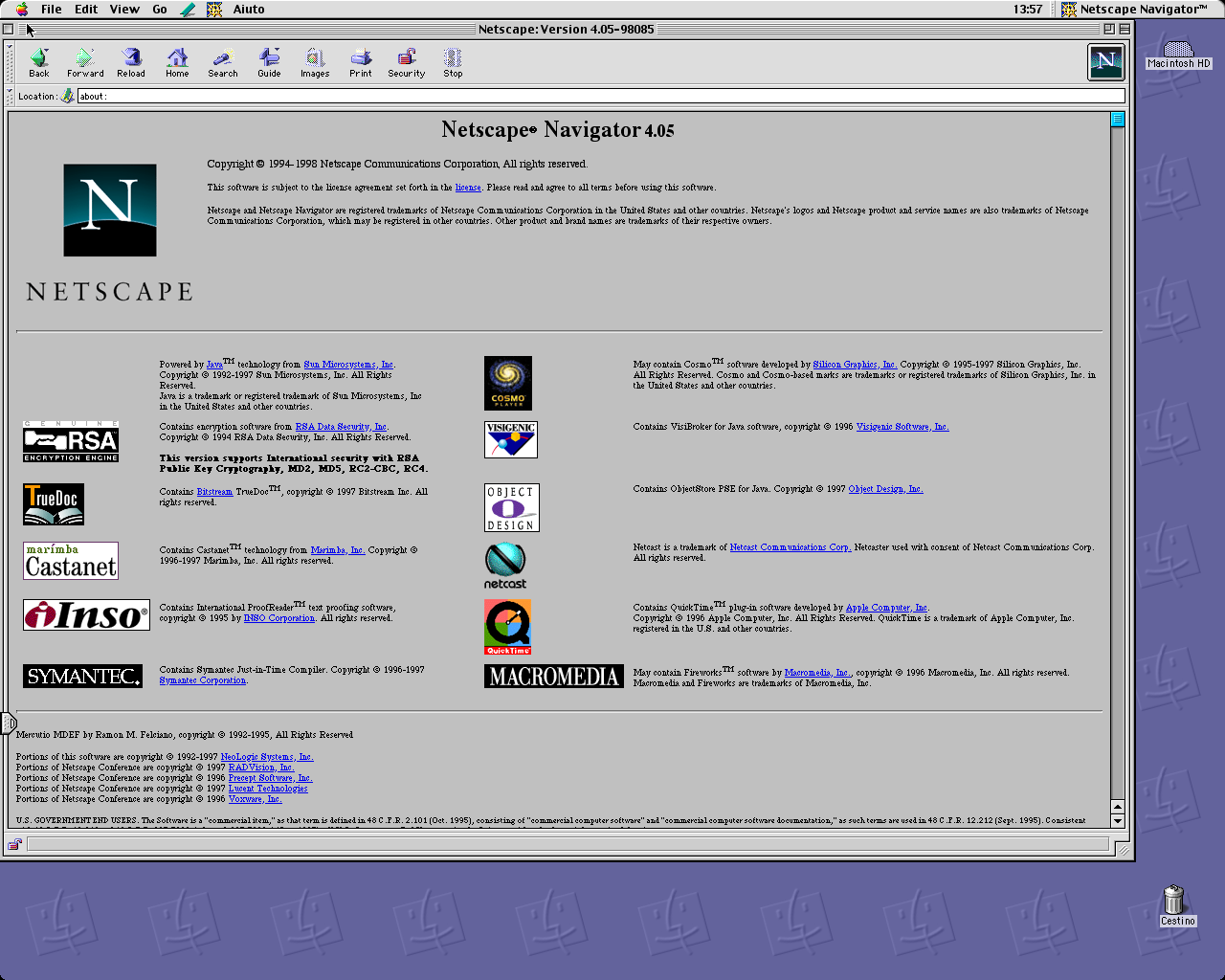Open the Netscape bookmarks menu icon in the menu bar
Viewport: 1225px width, 980px height.
pyautogui.click(x=214, y=9)
